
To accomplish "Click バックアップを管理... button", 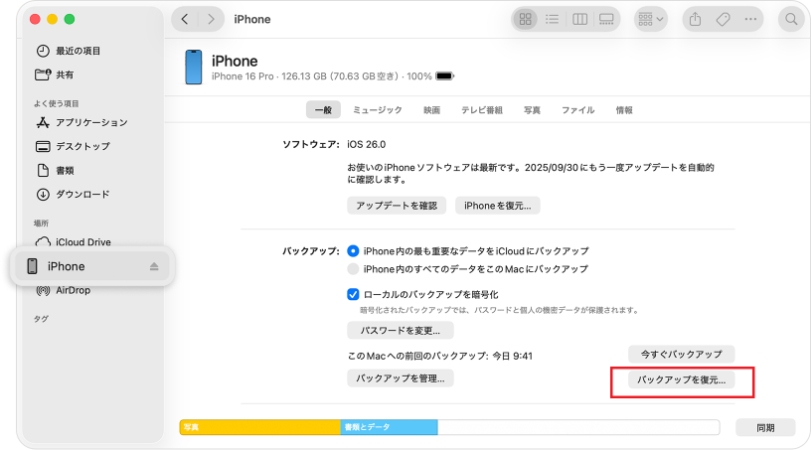I will [400, 379].
